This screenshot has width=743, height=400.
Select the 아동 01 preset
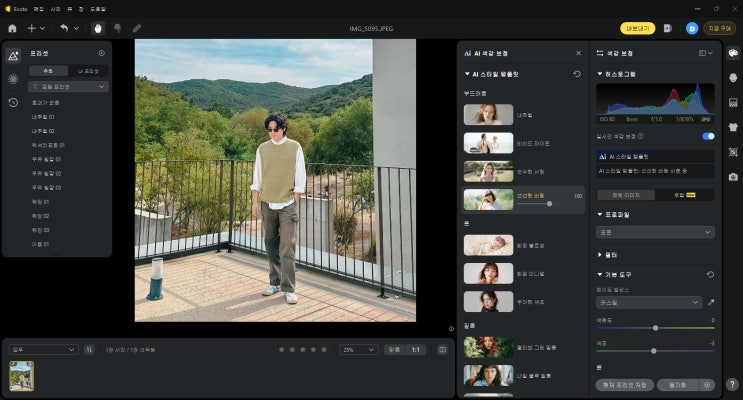[40, 245]
